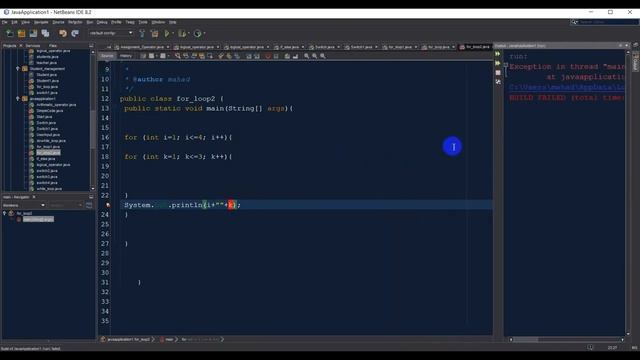Click the Clean and Build Project icon
Screen dimensions: 640x360
pos(154,33)
